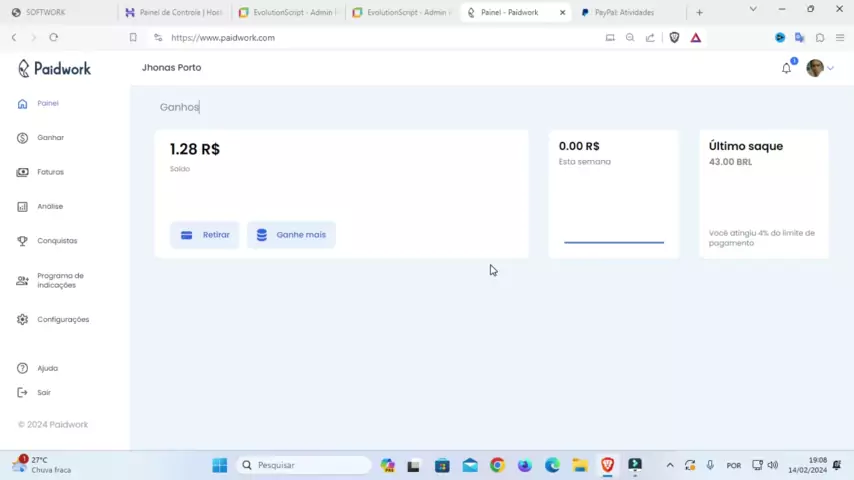Click the Conquistas trophy icon
The image size is (854, 480).
[22, 241]
